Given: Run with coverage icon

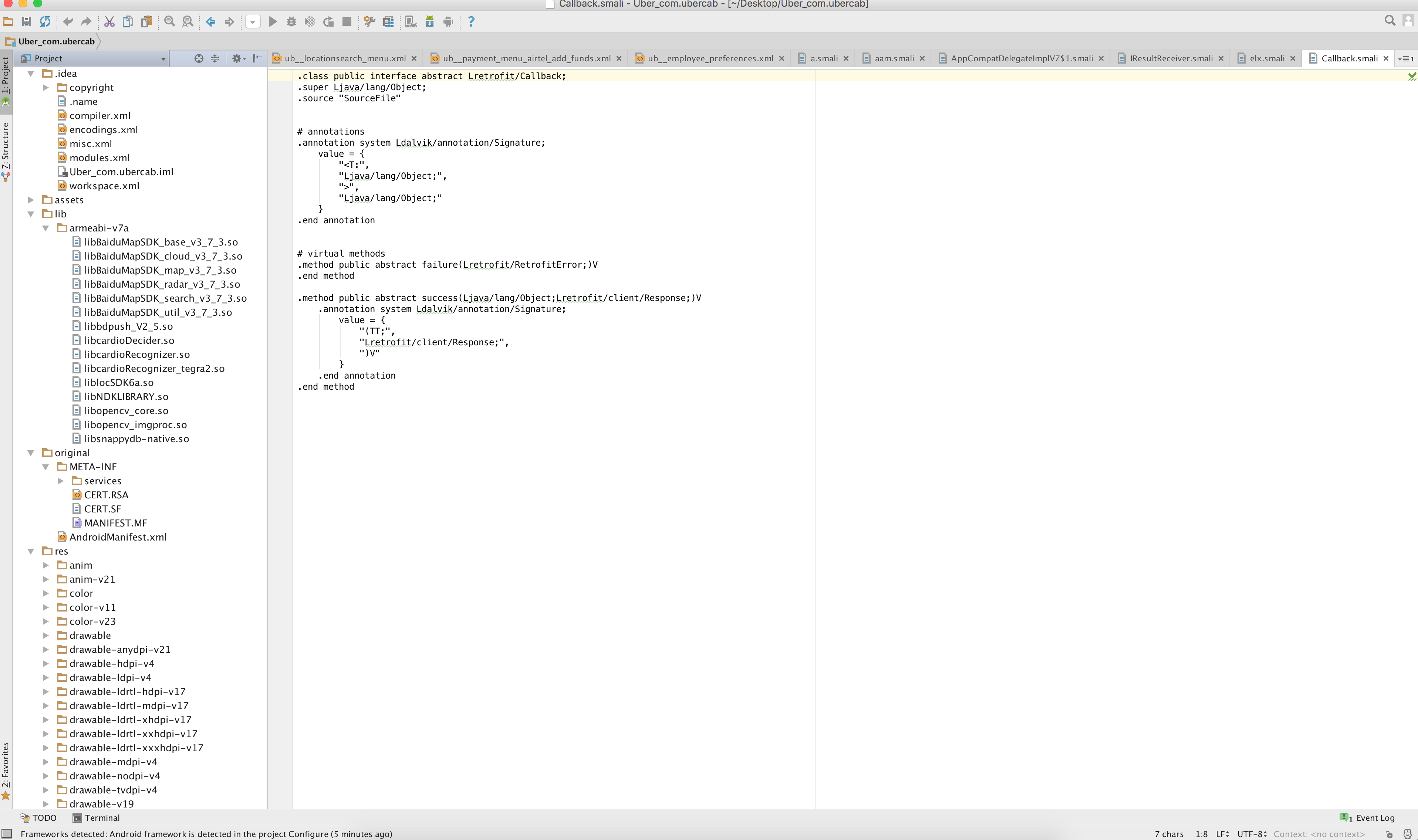Looking at the screenshot, I should pyautogui.click(x=310, y=21).
